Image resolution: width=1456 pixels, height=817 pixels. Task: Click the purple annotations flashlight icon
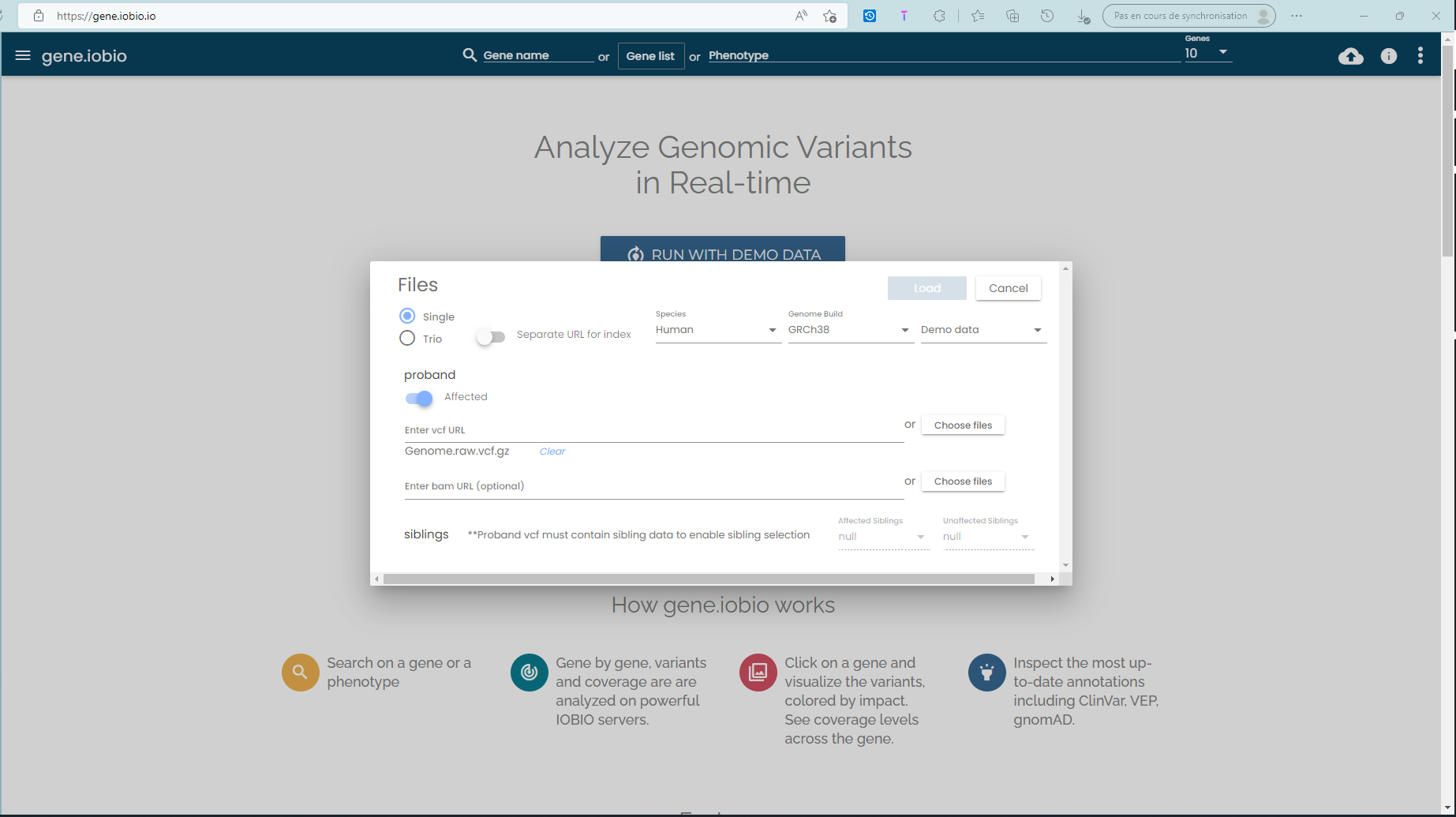[x=986, y=672]
